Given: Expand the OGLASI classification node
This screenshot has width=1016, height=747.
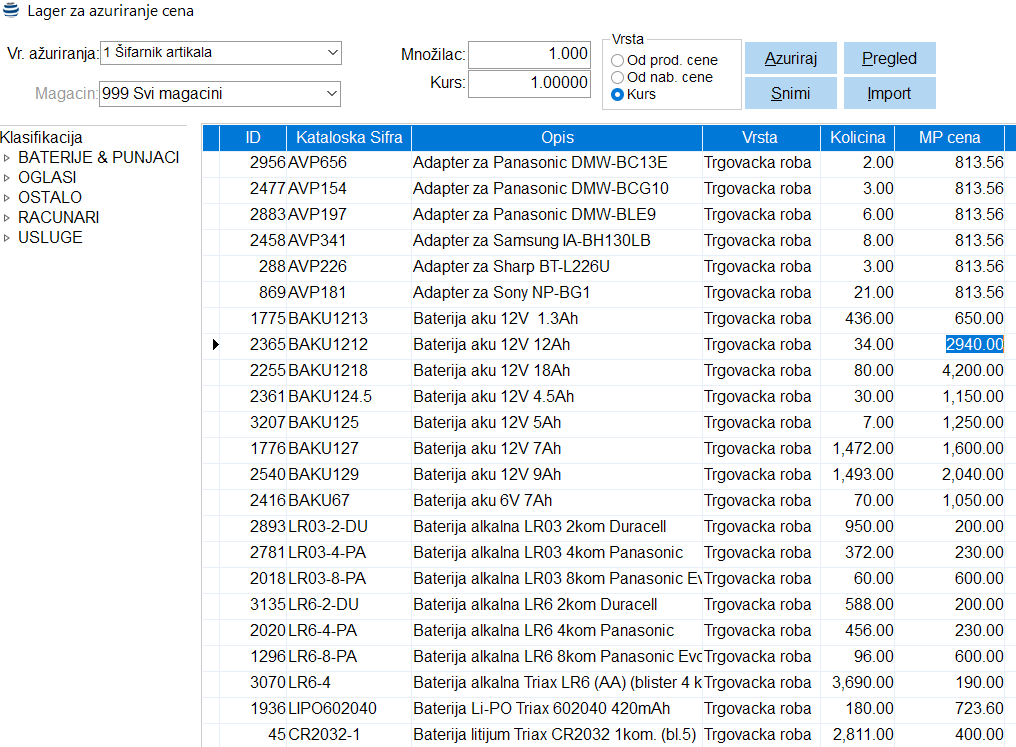Looking at the screenshot, I should pos(7,178).
